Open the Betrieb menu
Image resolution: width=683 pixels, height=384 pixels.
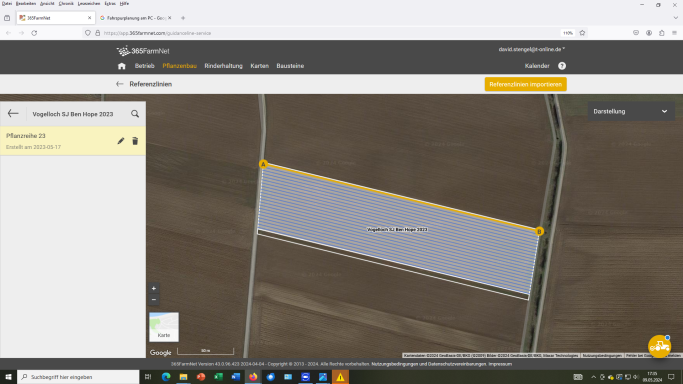(x=145, y=66)
